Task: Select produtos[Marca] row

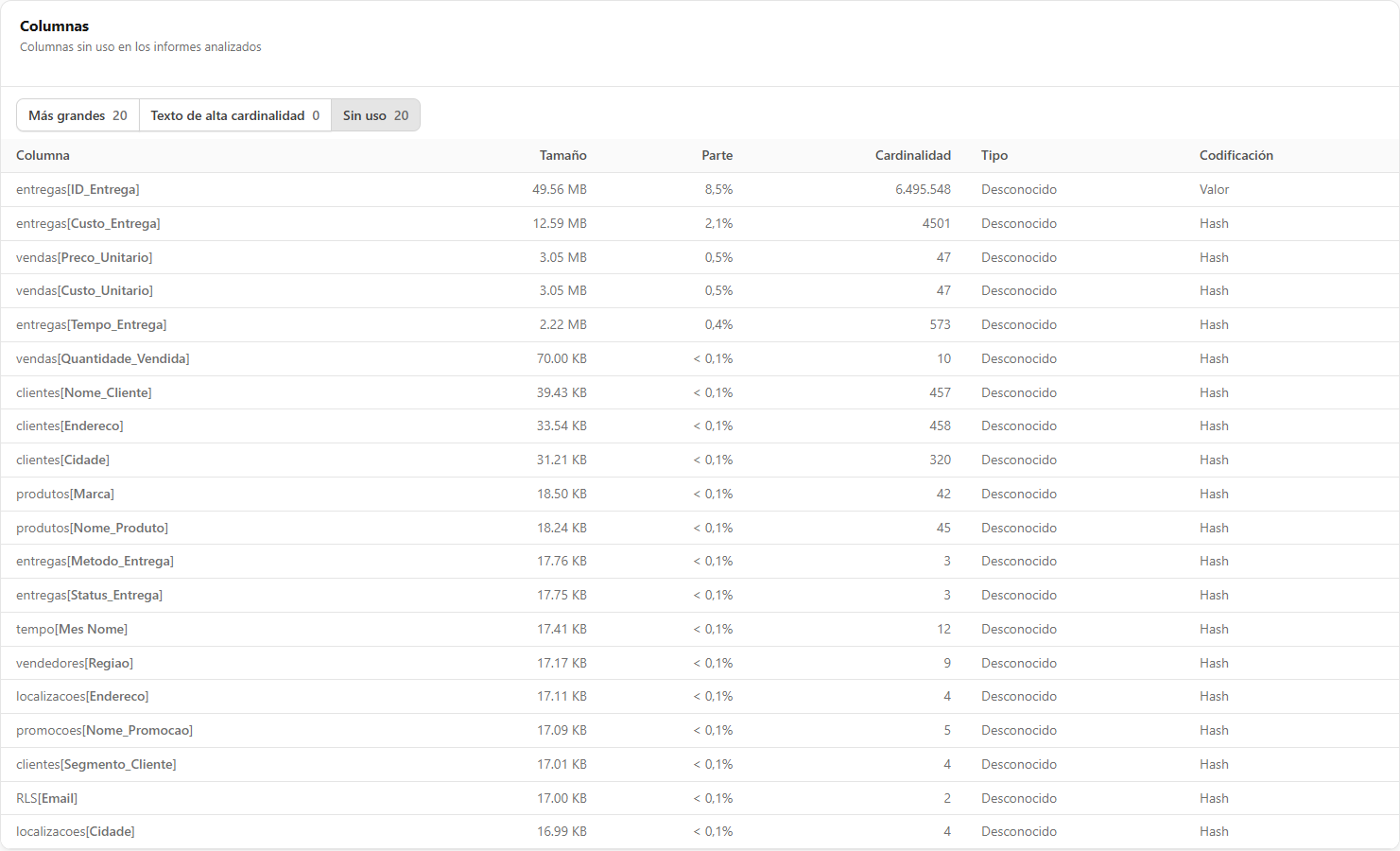Action: (x=700, y=494)
